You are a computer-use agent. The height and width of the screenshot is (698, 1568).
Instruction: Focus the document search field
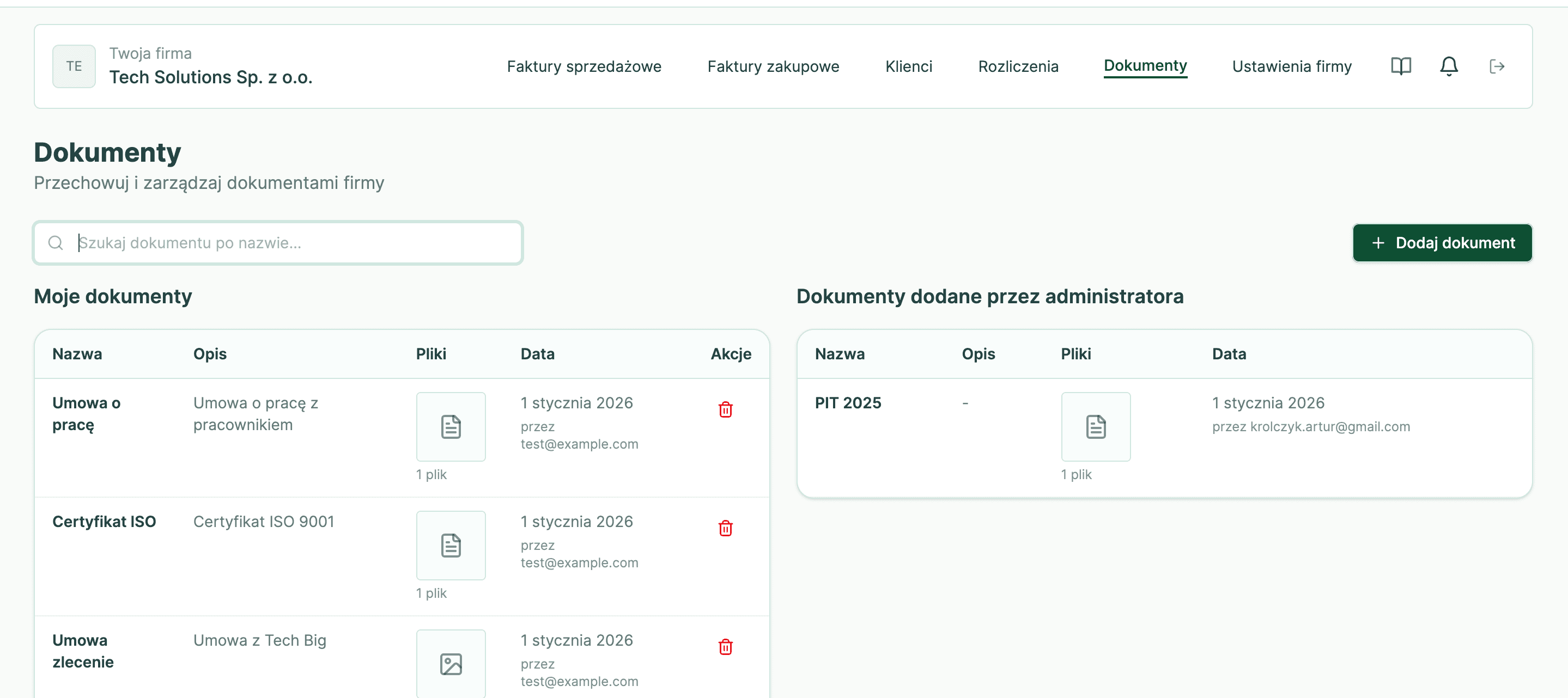pyautogui.click(x=292, y=243)
